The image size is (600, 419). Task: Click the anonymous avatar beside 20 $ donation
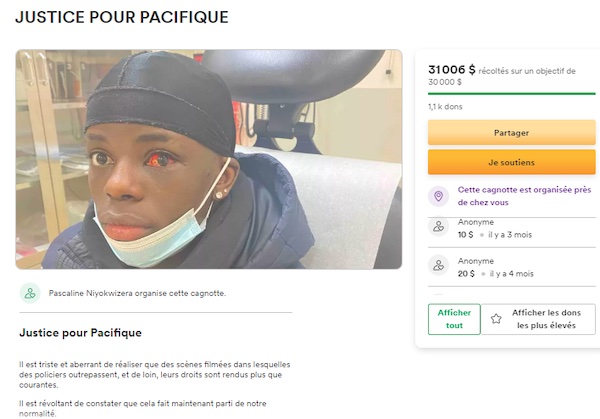[x=439, y=265]
